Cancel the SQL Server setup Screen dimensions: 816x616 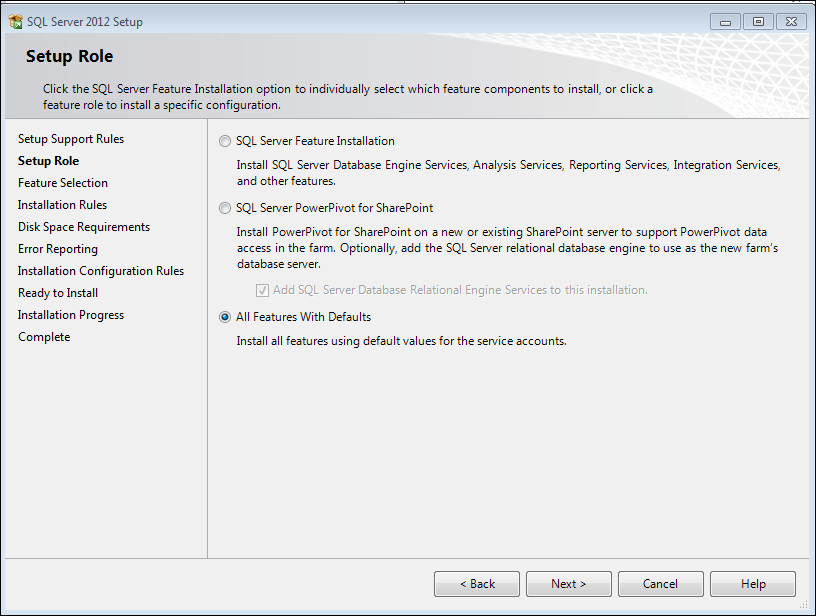pos(660,584)
